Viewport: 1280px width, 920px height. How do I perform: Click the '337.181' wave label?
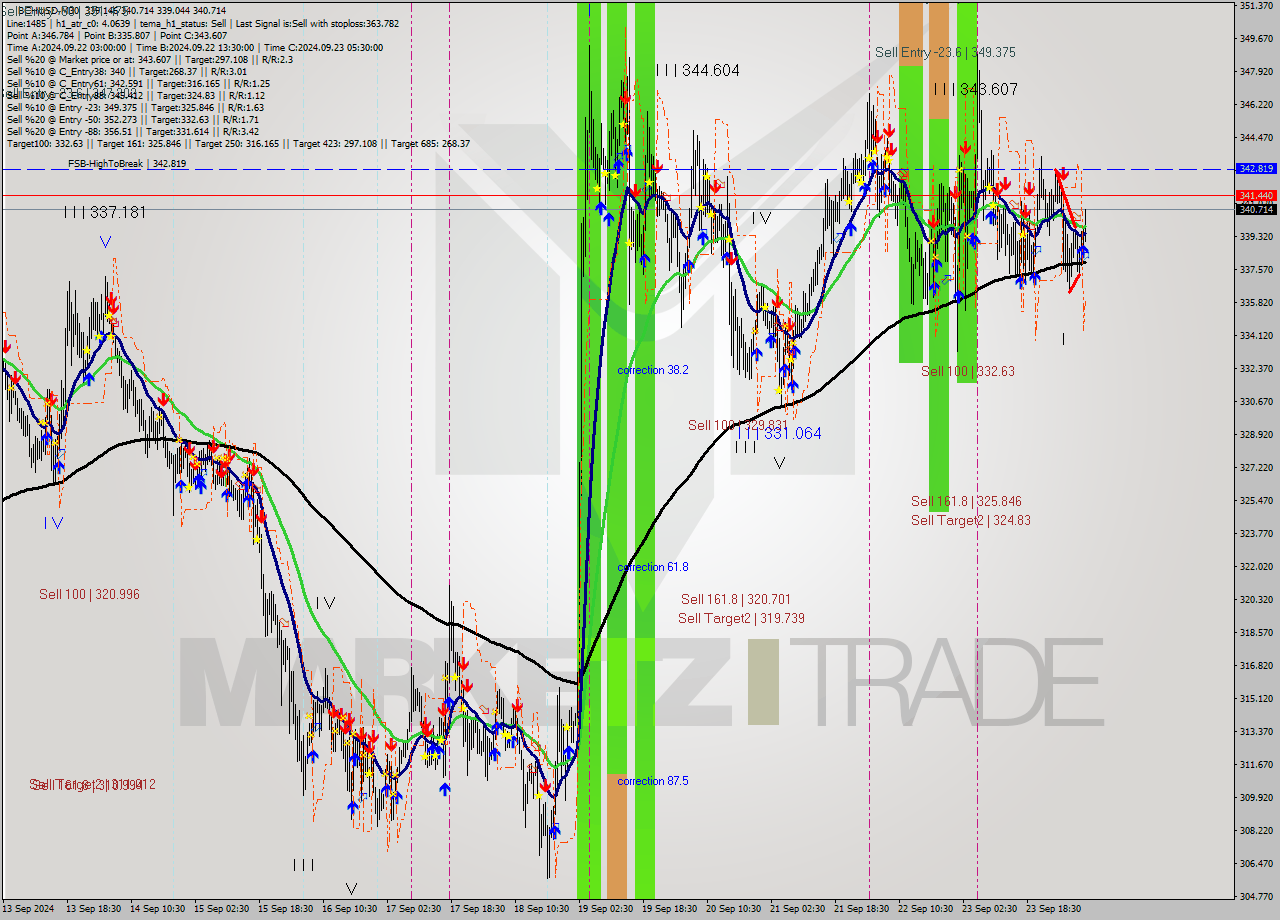coord(105,212)
